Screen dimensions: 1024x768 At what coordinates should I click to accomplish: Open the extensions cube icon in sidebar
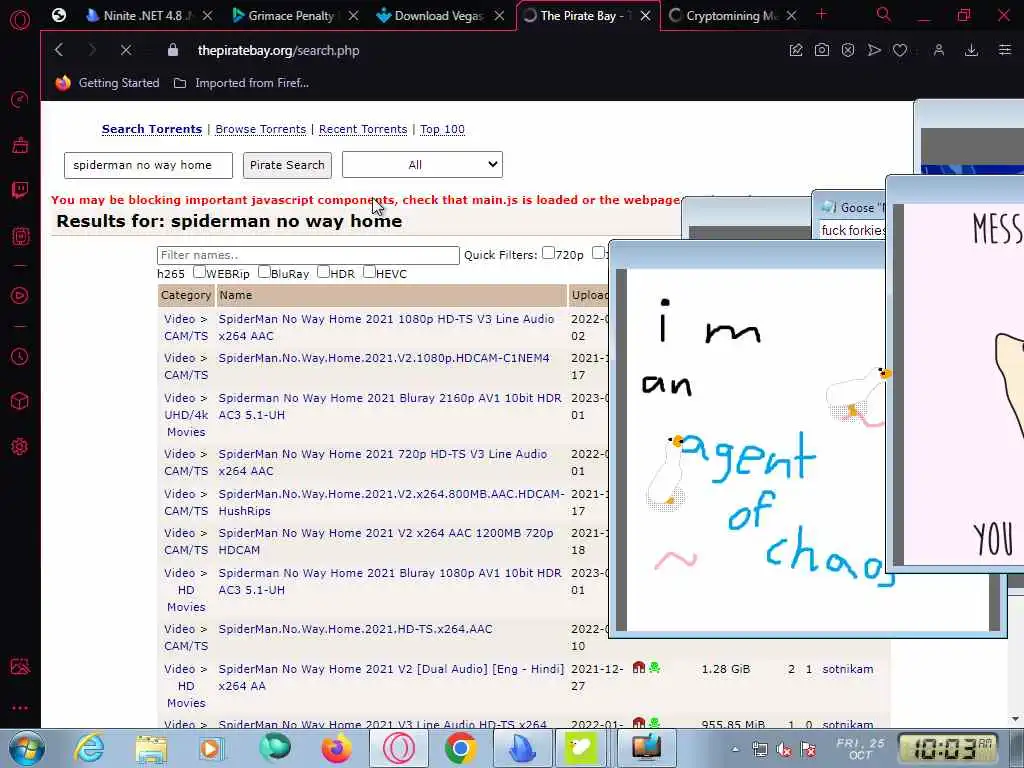(x=20, y=401)
